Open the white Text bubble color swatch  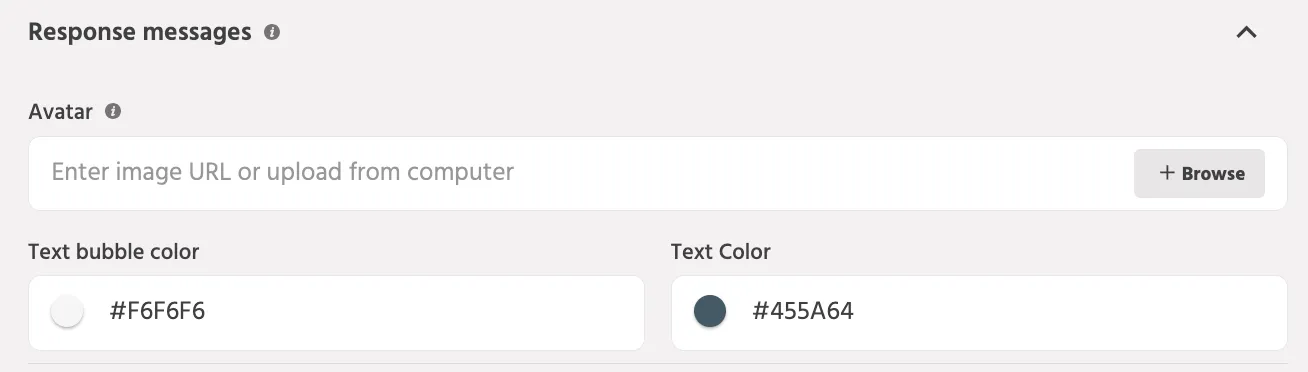tap(67, 312)
